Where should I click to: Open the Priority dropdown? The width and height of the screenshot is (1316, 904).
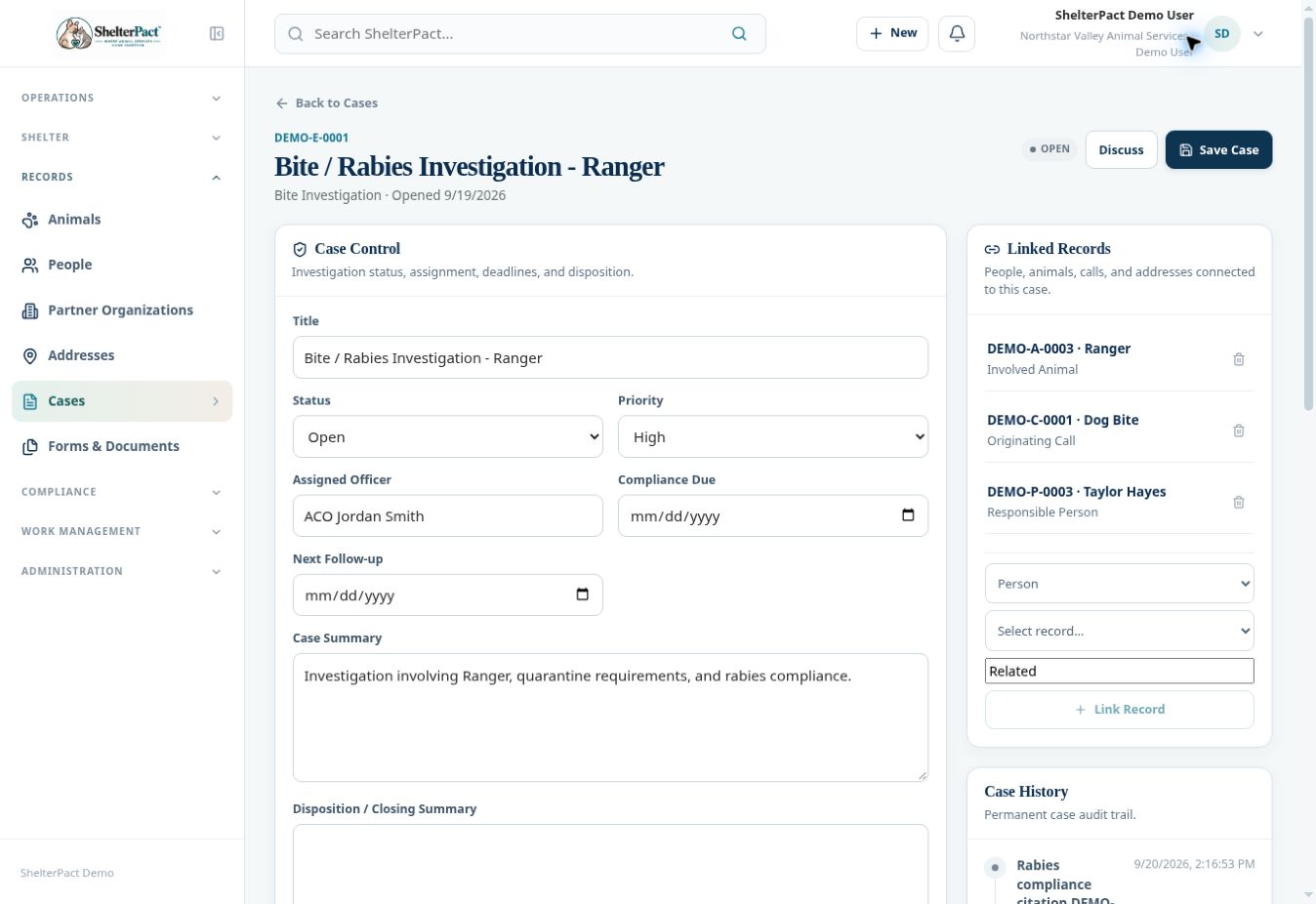pyautogui.click(x=773, y=436)
